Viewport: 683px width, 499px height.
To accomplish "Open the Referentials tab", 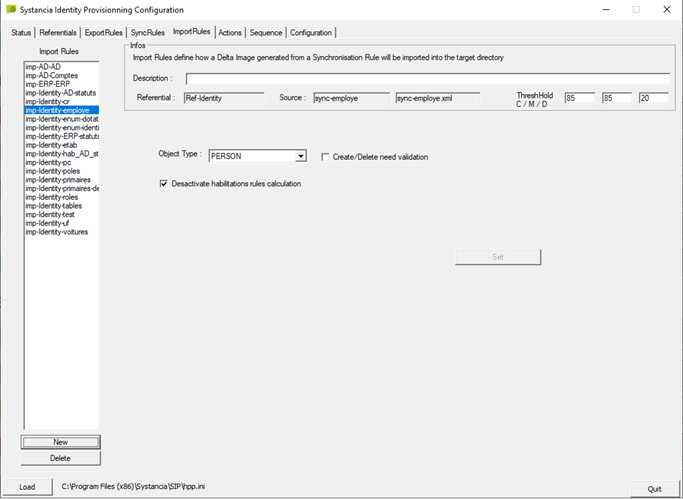I will point(57,33).
